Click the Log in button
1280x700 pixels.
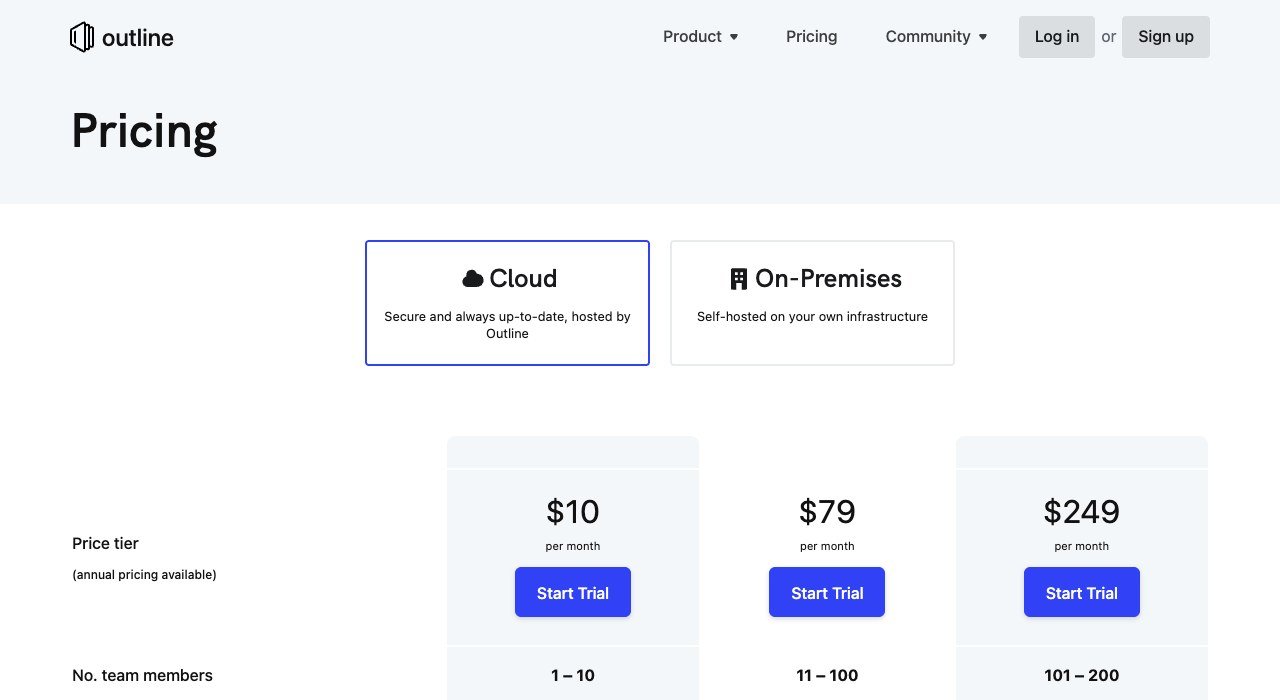pos(1057,37)
